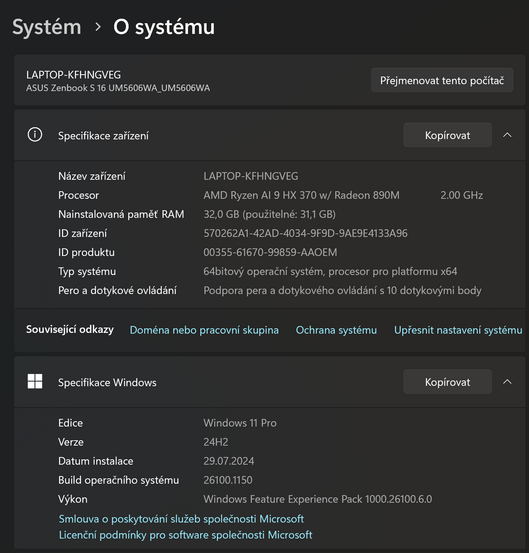Open Licenční podmínky pro software Microsoft link
Screen dimensions: 529x553
[x=186, y=535]
